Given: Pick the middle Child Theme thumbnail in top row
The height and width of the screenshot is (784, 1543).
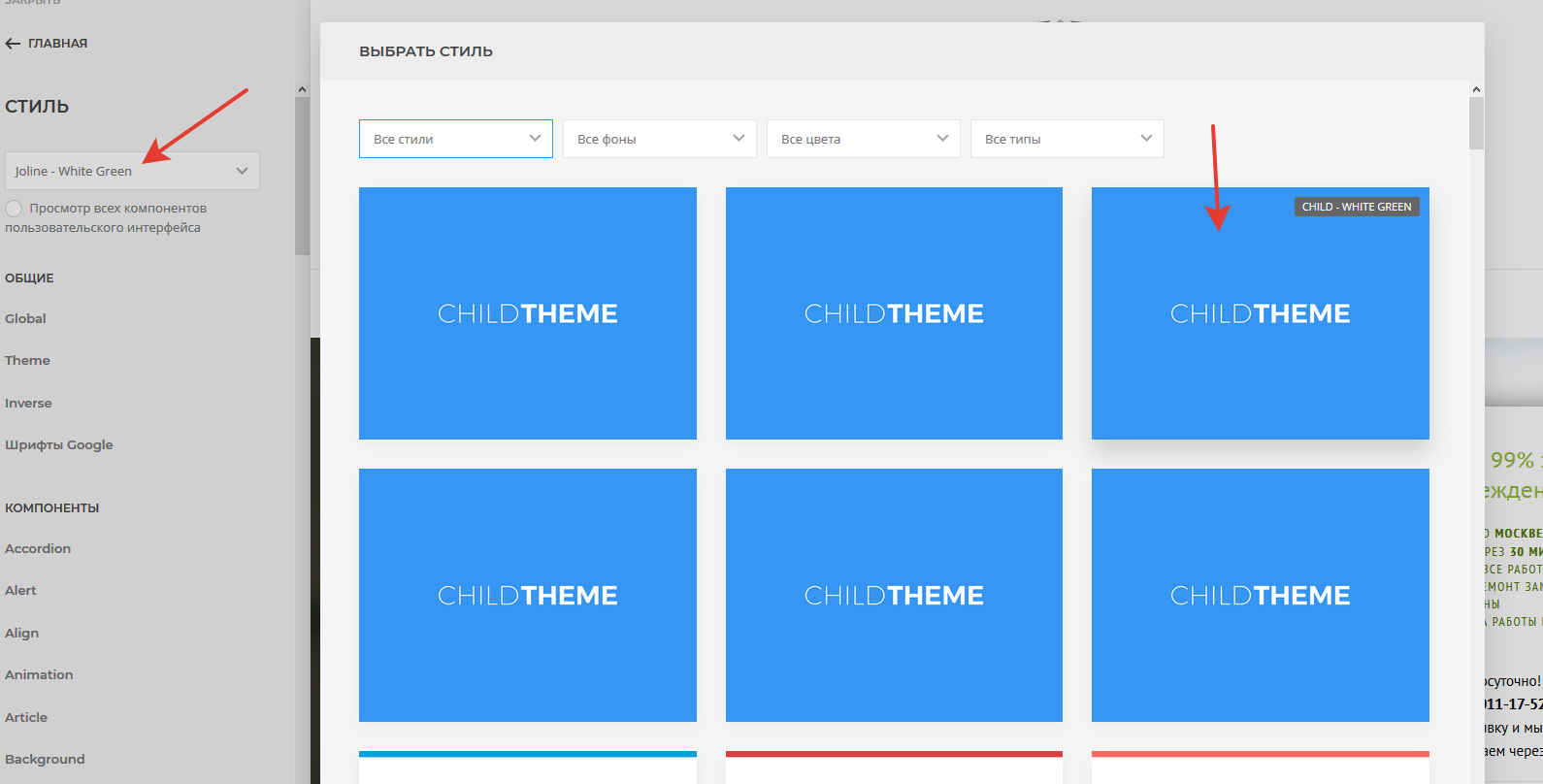Looking at the screenshot, I should [x=894, y=313].
